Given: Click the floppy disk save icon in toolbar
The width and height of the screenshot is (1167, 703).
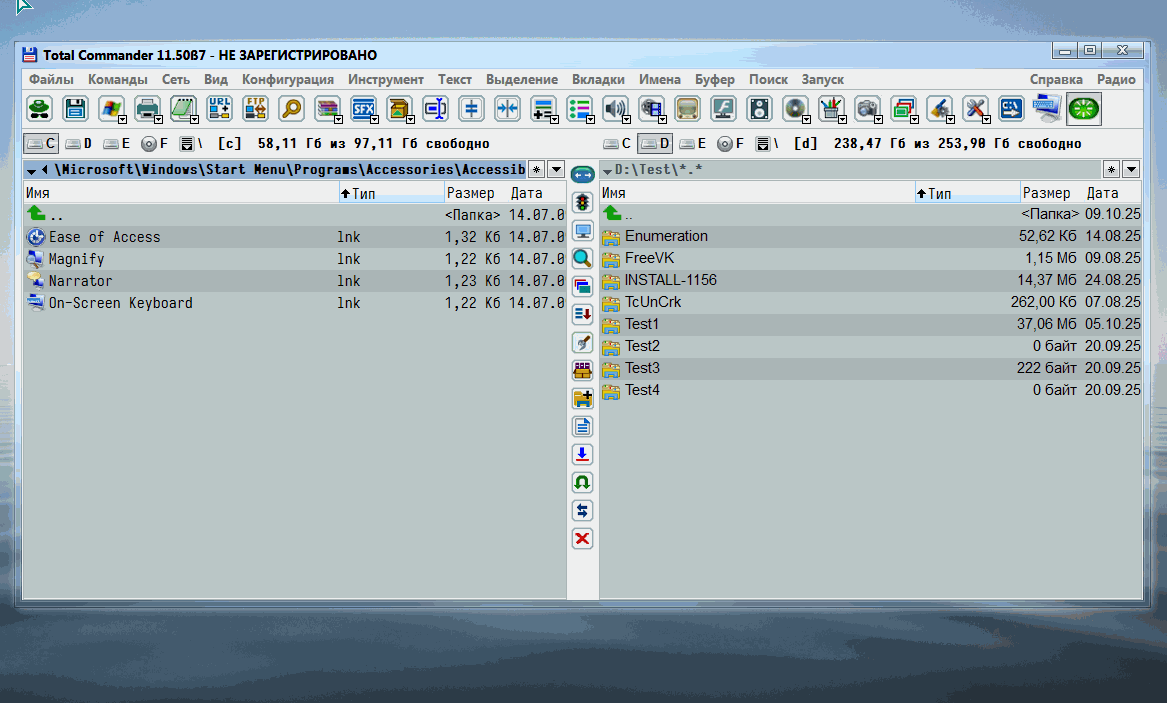Looking at the screenshot, I should tap(74, 108).
